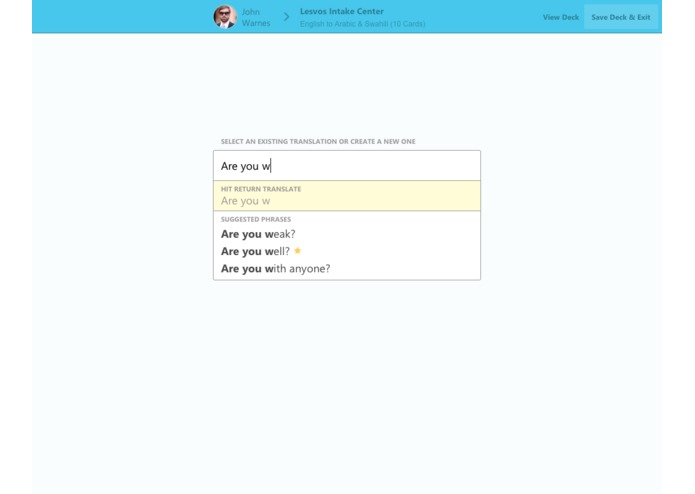Click Save Deck & Exit button
The height and width of the screenshot is (494, 695).
pos(621,17)
